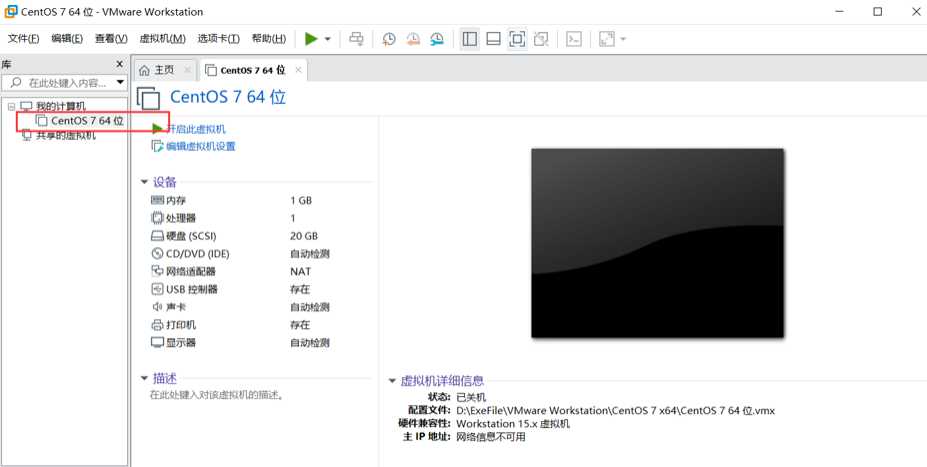This screenshot has width=927, height=467.
Task: Click the full screen mode icon
Action: [x=517, y=39]
